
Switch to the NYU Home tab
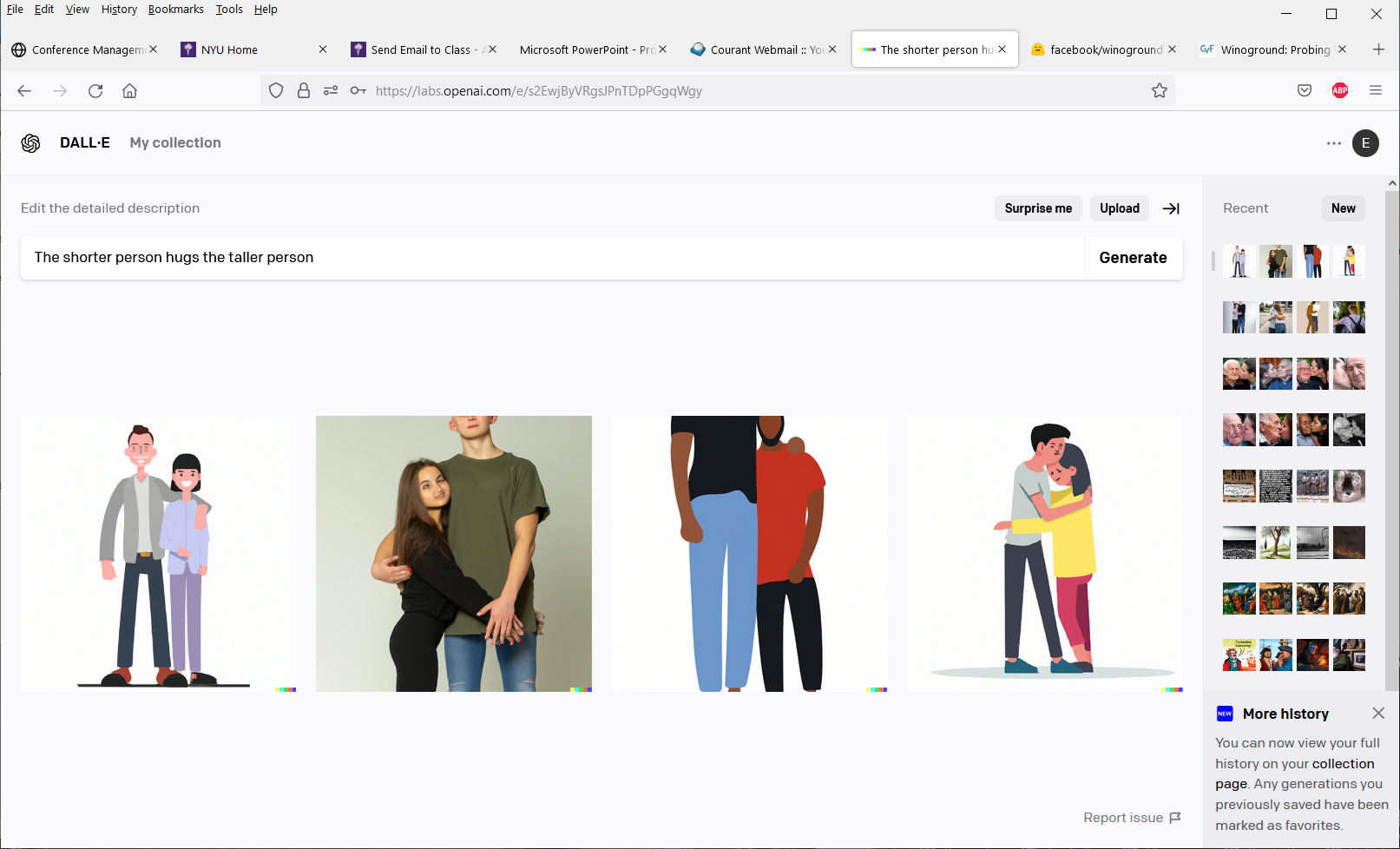[229, 50]
